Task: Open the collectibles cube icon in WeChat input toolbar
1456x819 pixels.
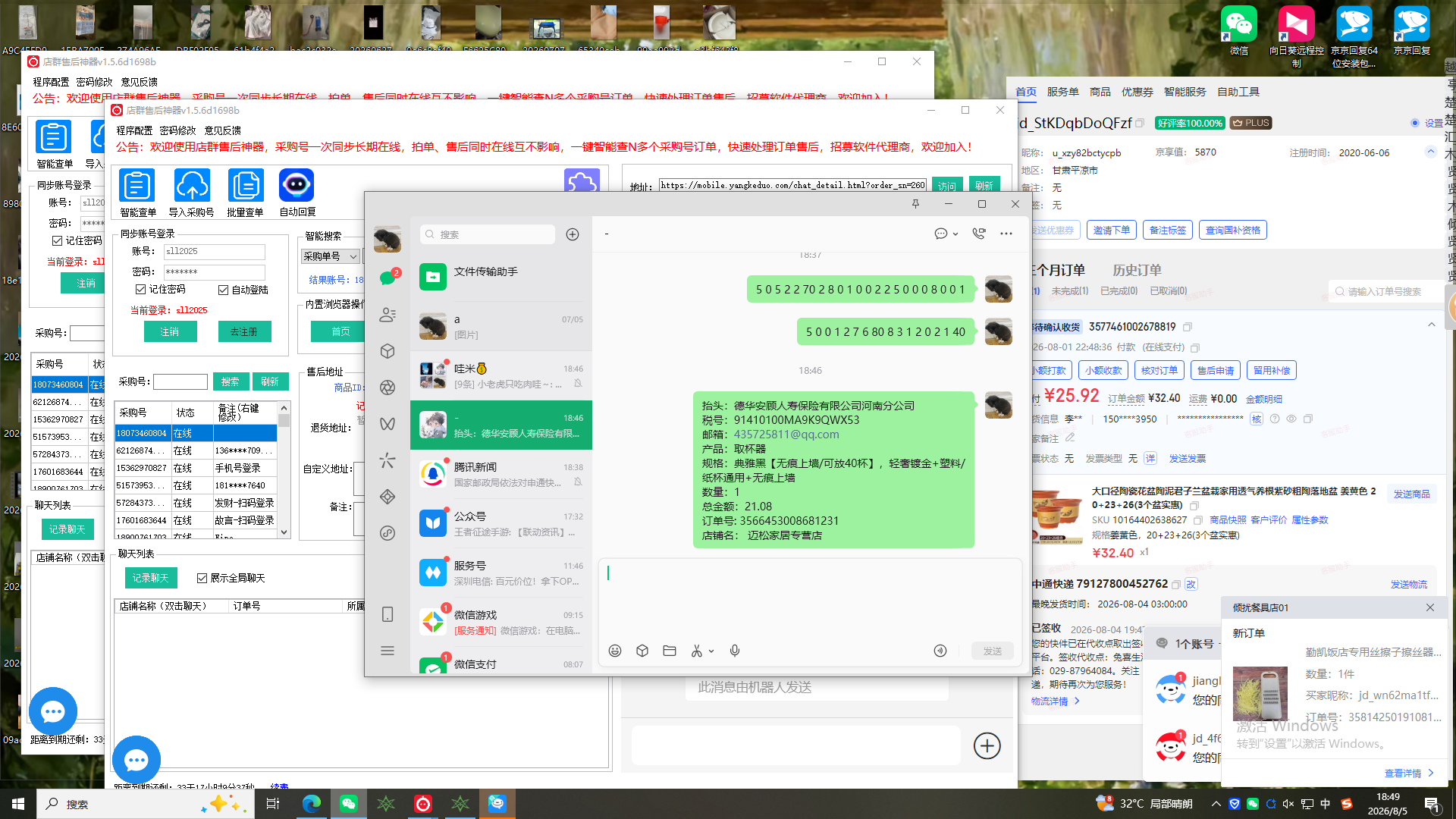Action: pyautogui.click(x=642, y=651)
